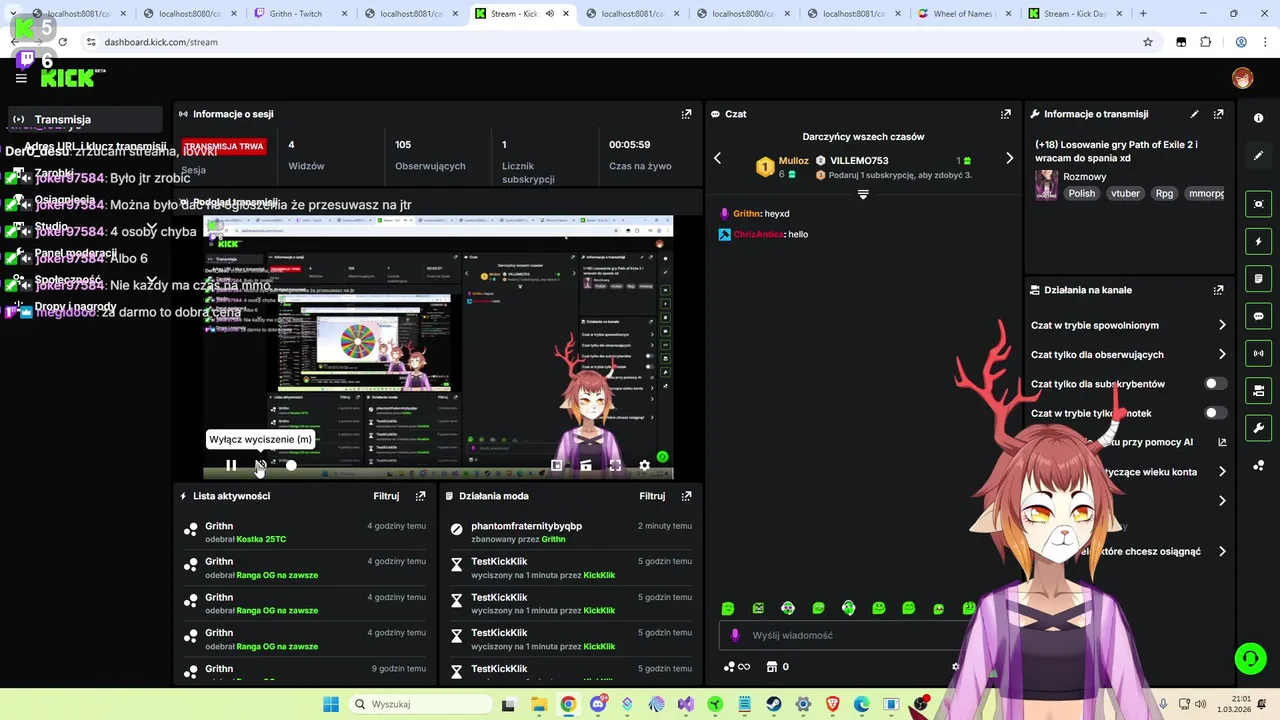1280x720 pixels.
Task: Click the Grithn link in the ban entry
Action: 553,539
